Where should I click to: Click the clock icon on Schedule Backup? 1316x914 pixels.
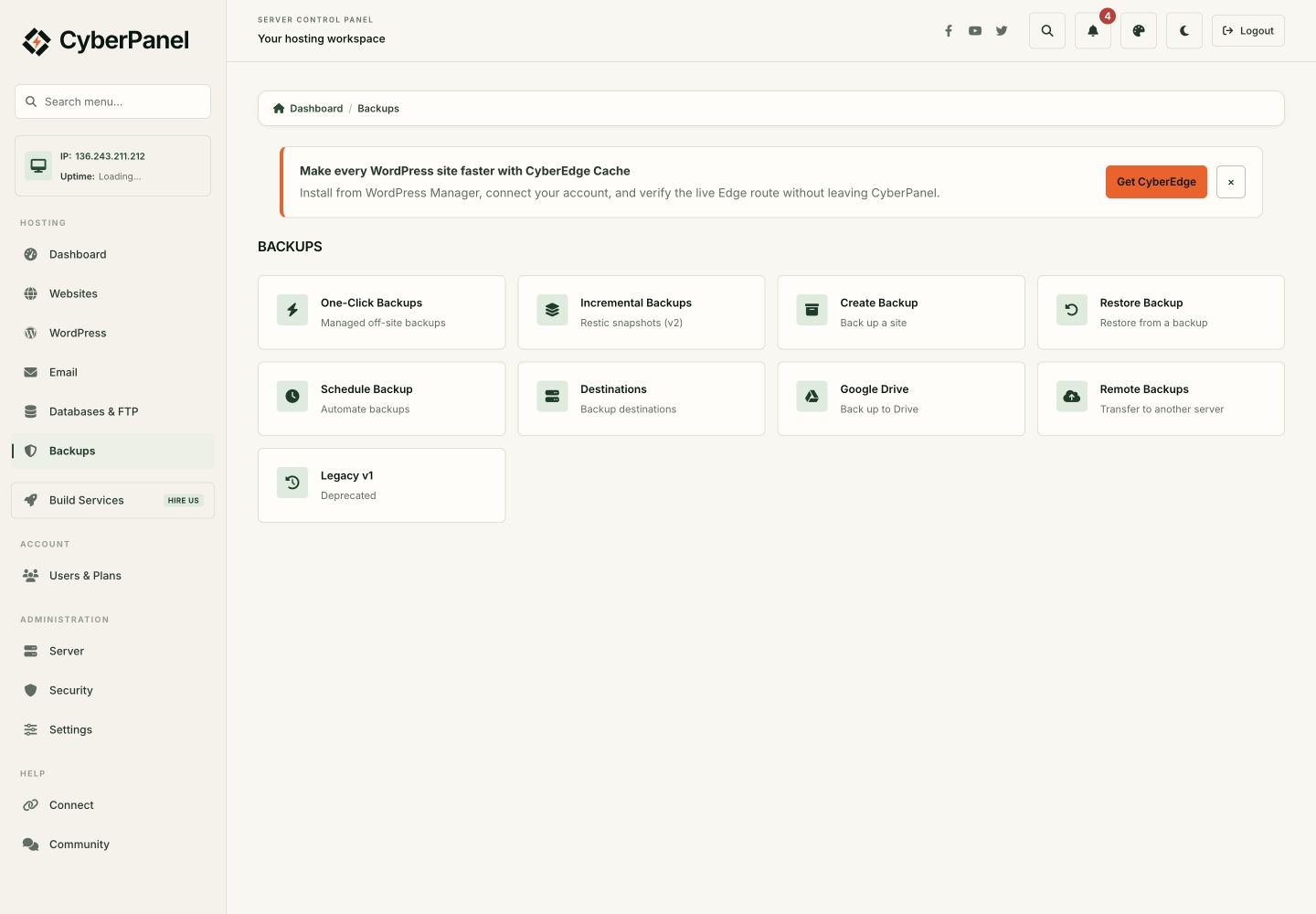(x=292, y=396)
